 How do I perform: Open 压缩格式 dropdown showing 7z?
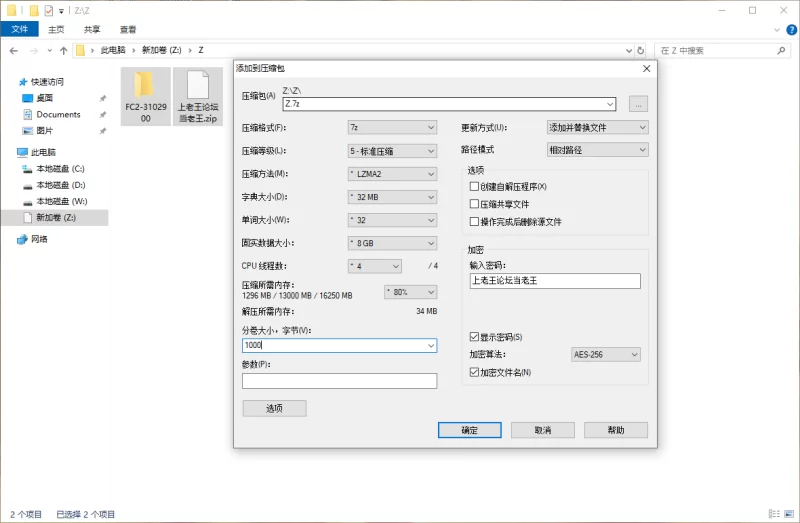click(x=392, y=128)
